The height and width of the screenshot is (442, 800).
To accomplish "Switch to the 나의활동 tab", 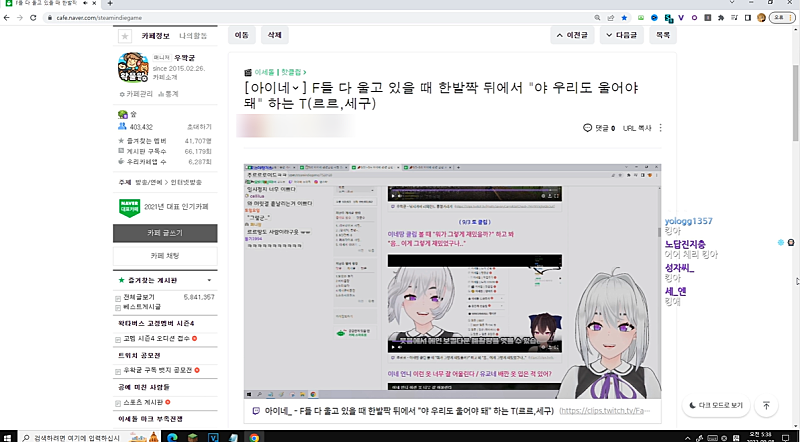I will 194,35.
